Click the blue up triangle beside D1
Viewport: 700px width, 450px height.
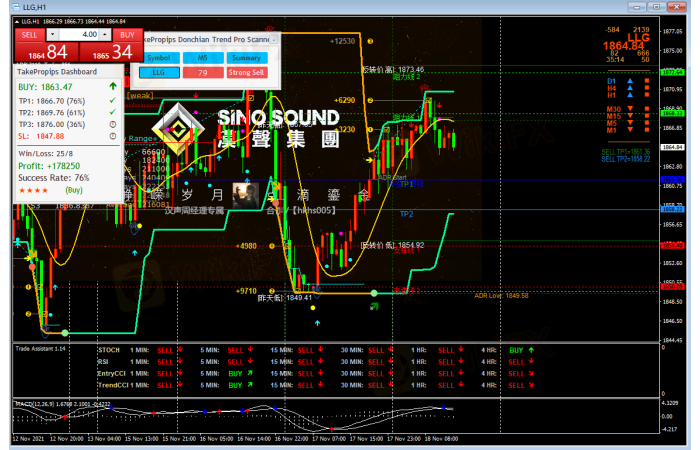630,81
